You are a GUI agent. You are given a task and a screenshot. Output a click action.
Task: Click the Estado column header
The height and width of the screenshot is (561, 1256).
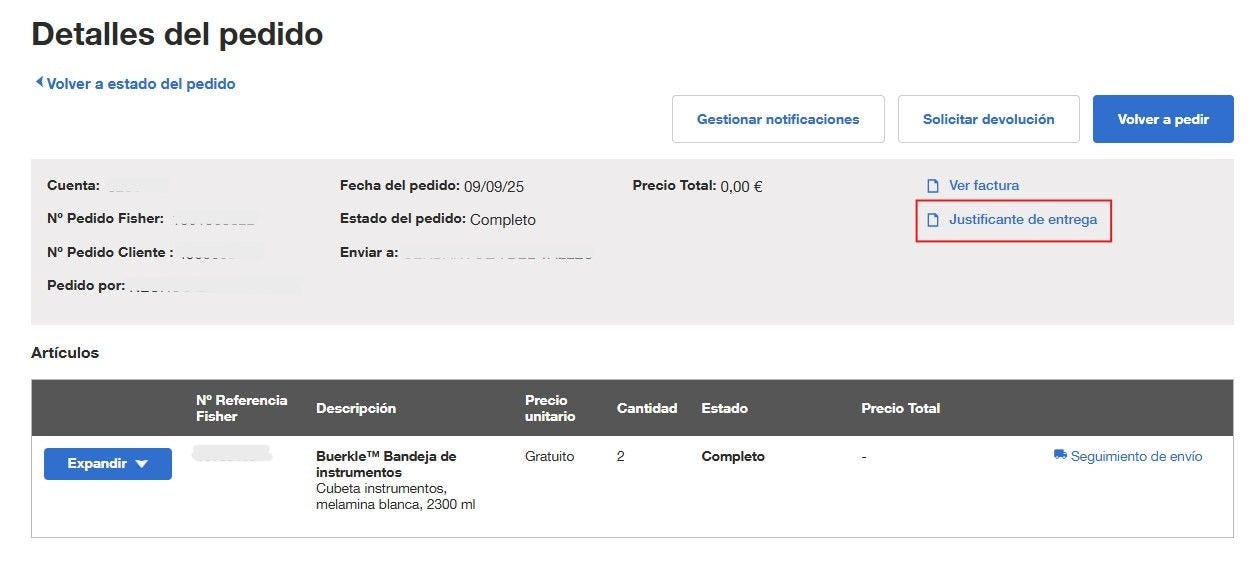(725, 408)
